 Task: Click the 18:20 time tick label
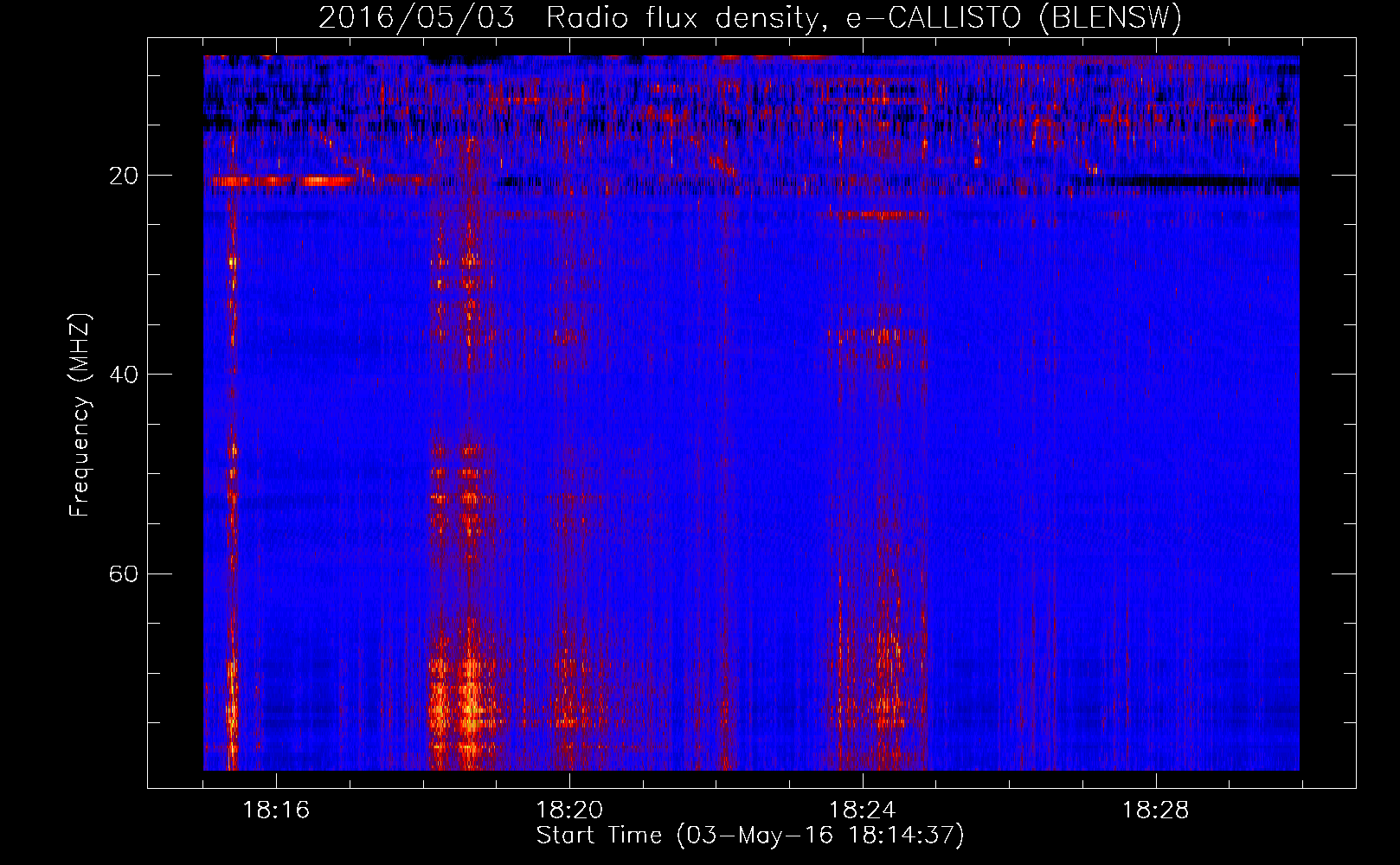[569, 811]
